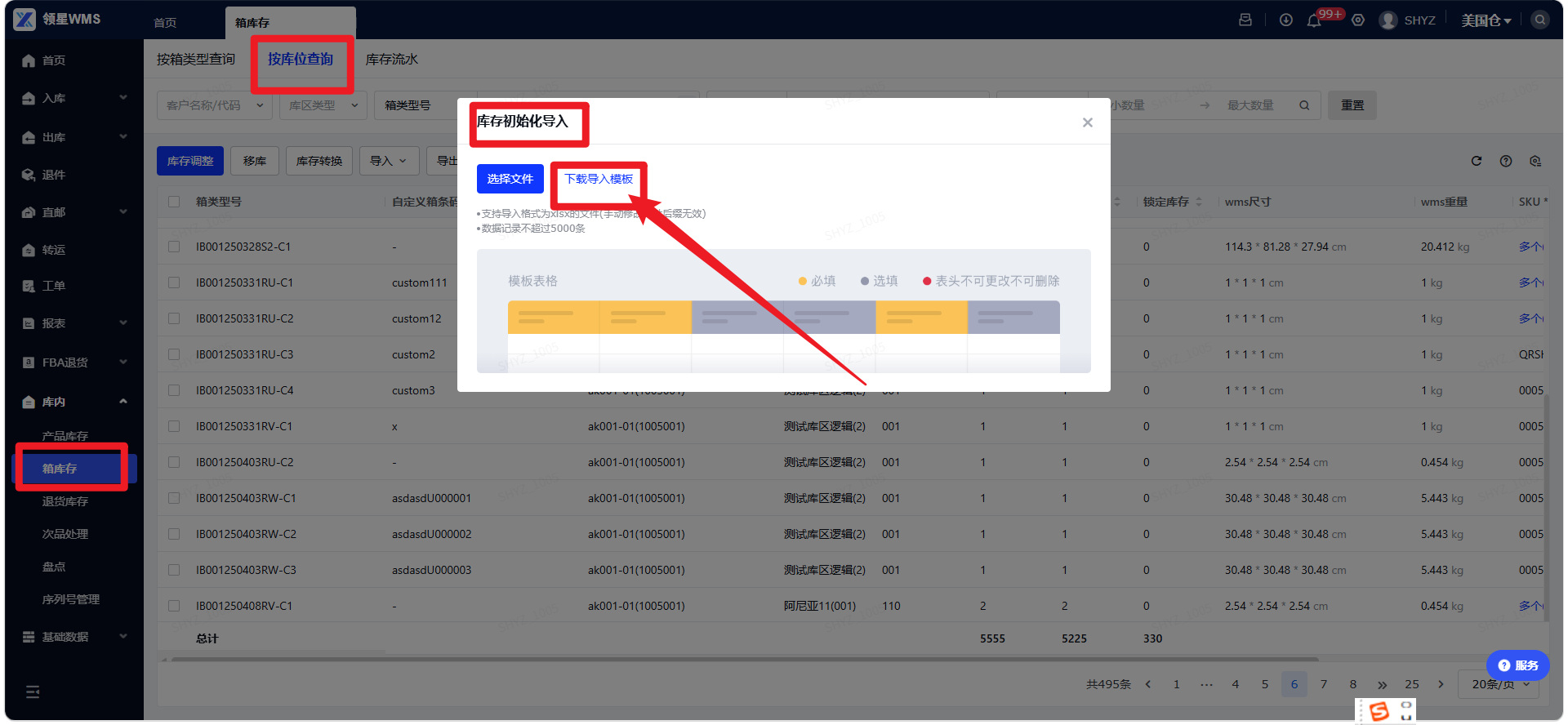Switch to the 按库位查询 tab

pyautogui.click(x=301, y=60)
